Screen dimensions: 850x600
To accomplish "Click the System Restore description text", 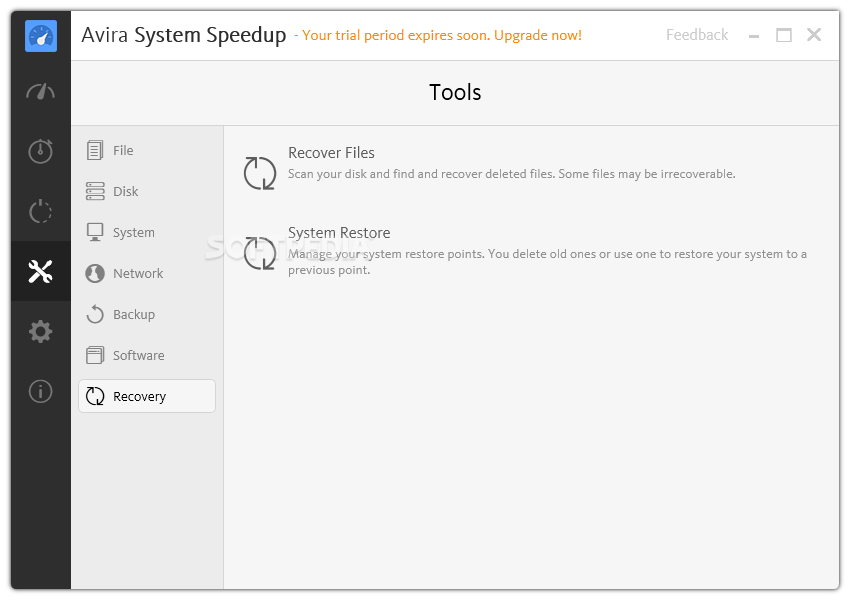I will pyautogui.click(x=548, y=262).
